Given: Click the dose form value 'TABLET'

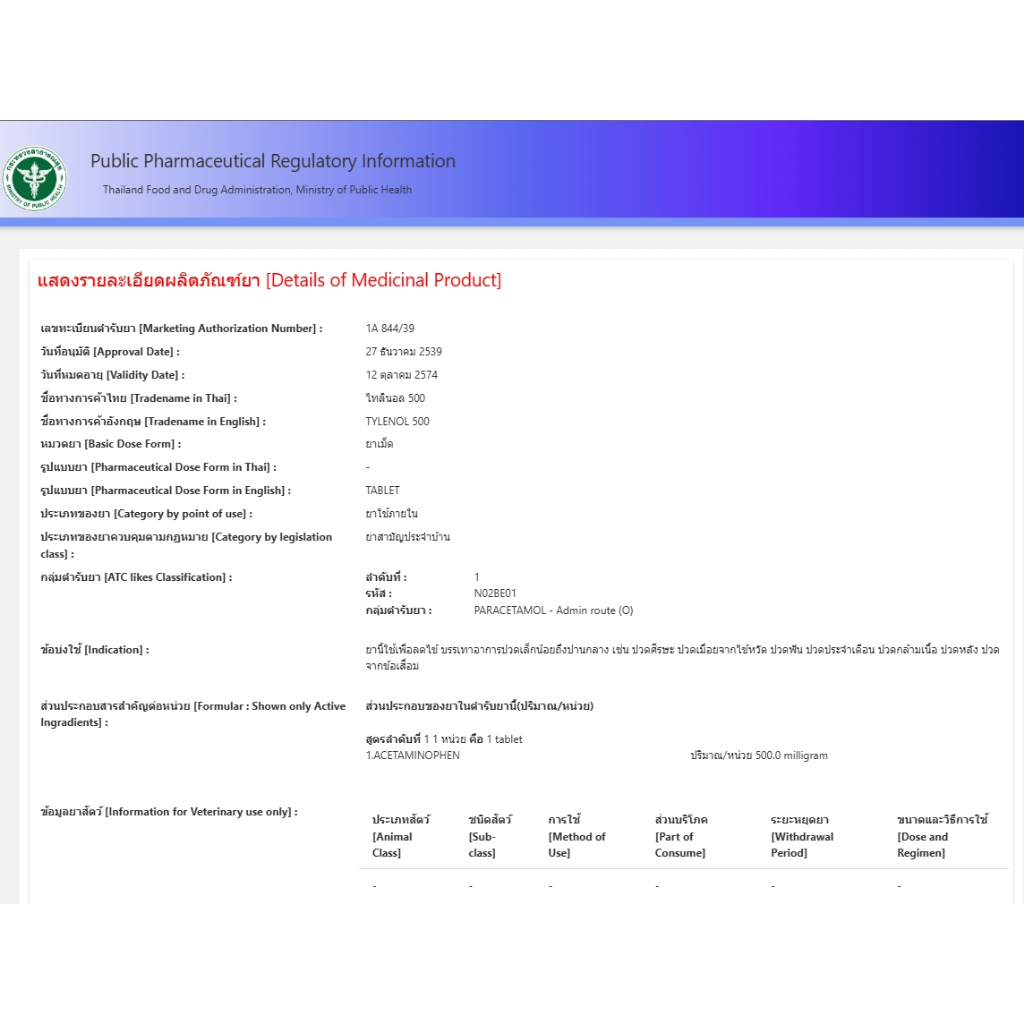Looking at the screenshot, I should 383,490.
